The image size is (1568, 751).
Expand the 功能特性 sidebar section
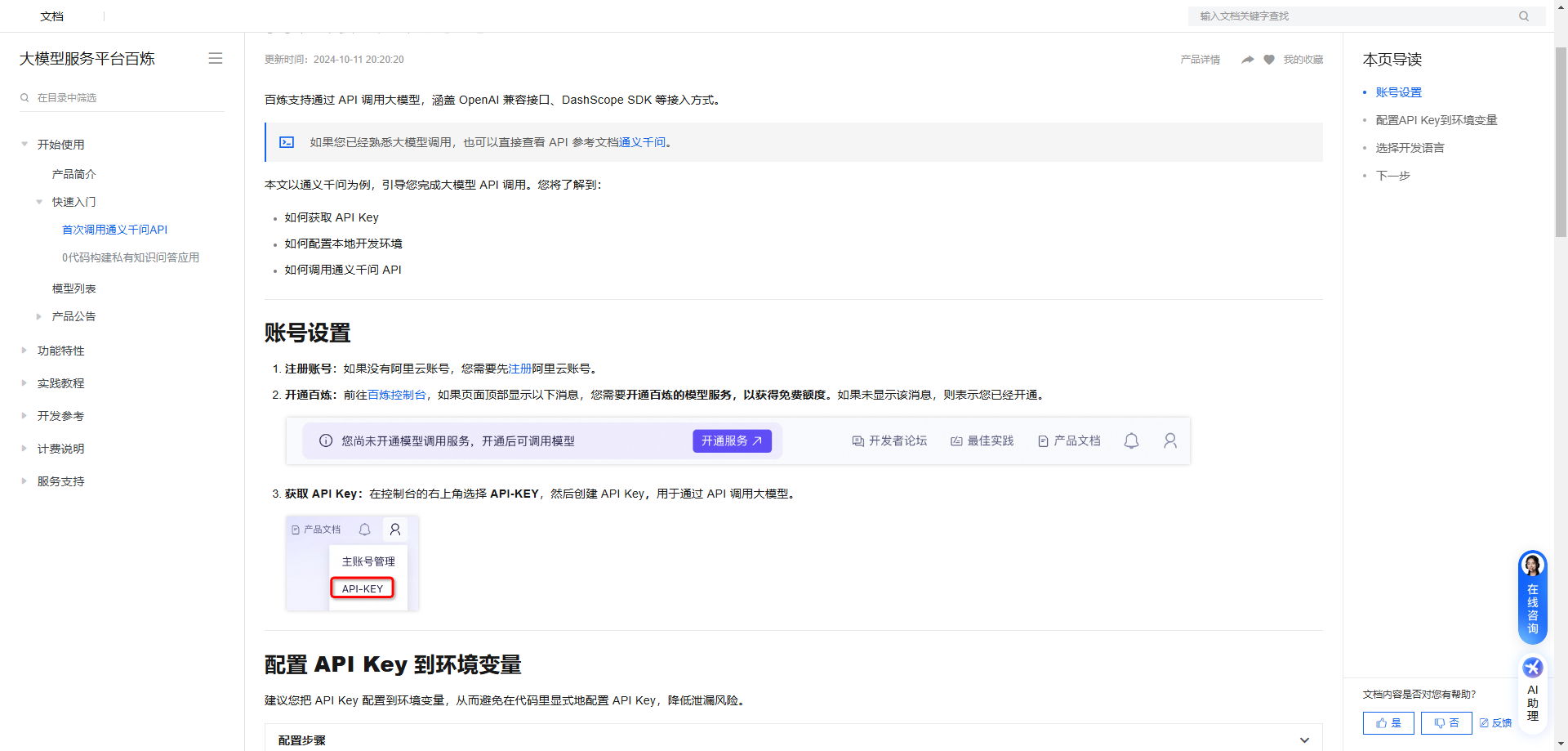click(x=24, y=351)
